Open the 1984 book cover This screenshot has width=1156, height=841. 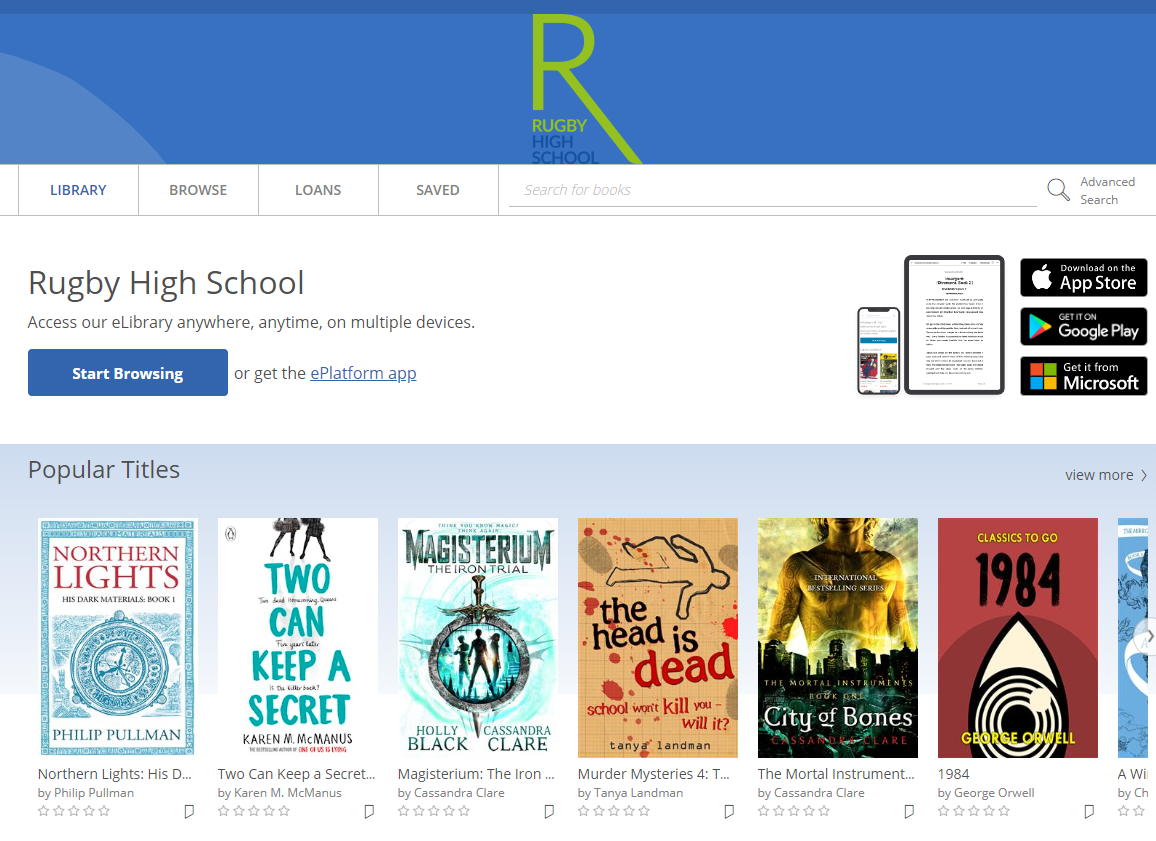coord(1017,638)
